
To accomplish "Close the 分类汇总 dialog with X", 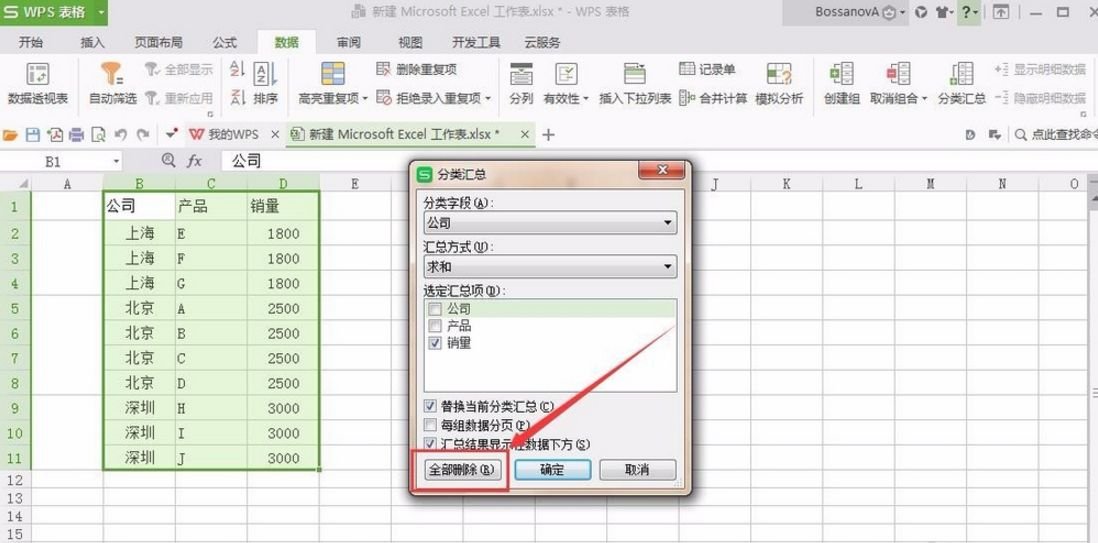I will click(662, 170).
